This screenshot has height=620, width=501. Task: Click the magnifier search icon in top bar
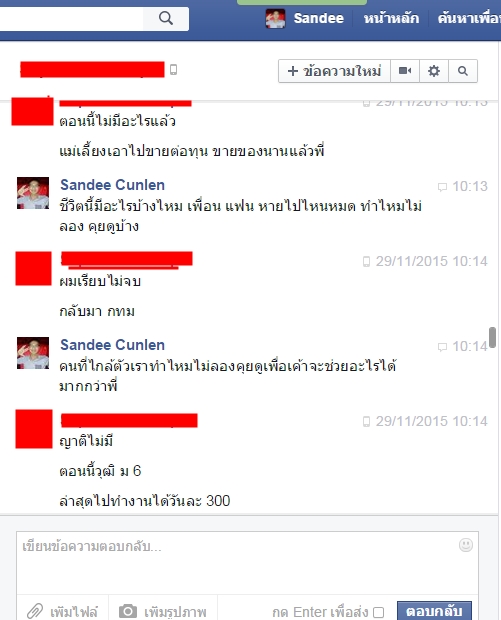pos(166,18)
